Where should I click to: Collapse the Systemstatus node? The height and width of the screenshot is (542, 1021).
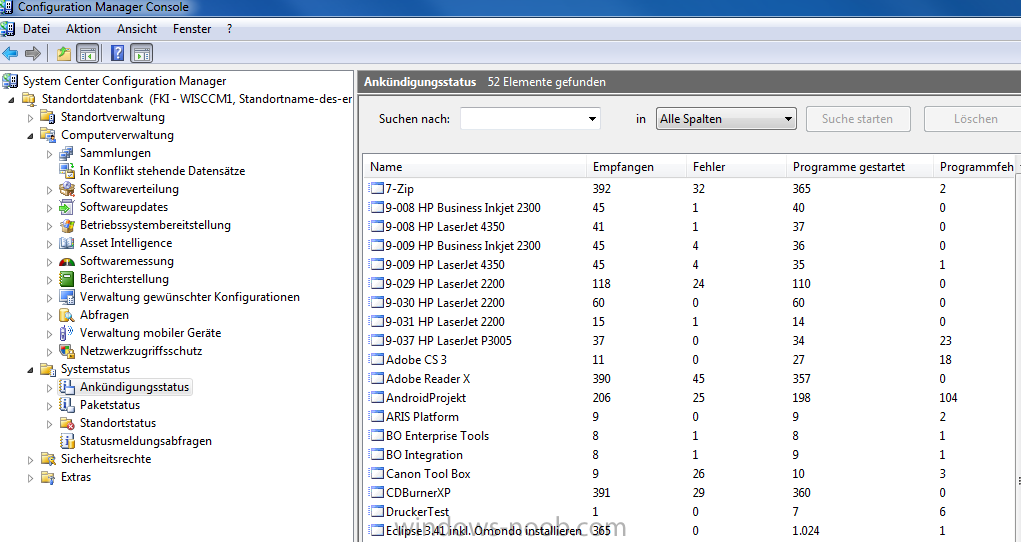(x=30, y=370)
